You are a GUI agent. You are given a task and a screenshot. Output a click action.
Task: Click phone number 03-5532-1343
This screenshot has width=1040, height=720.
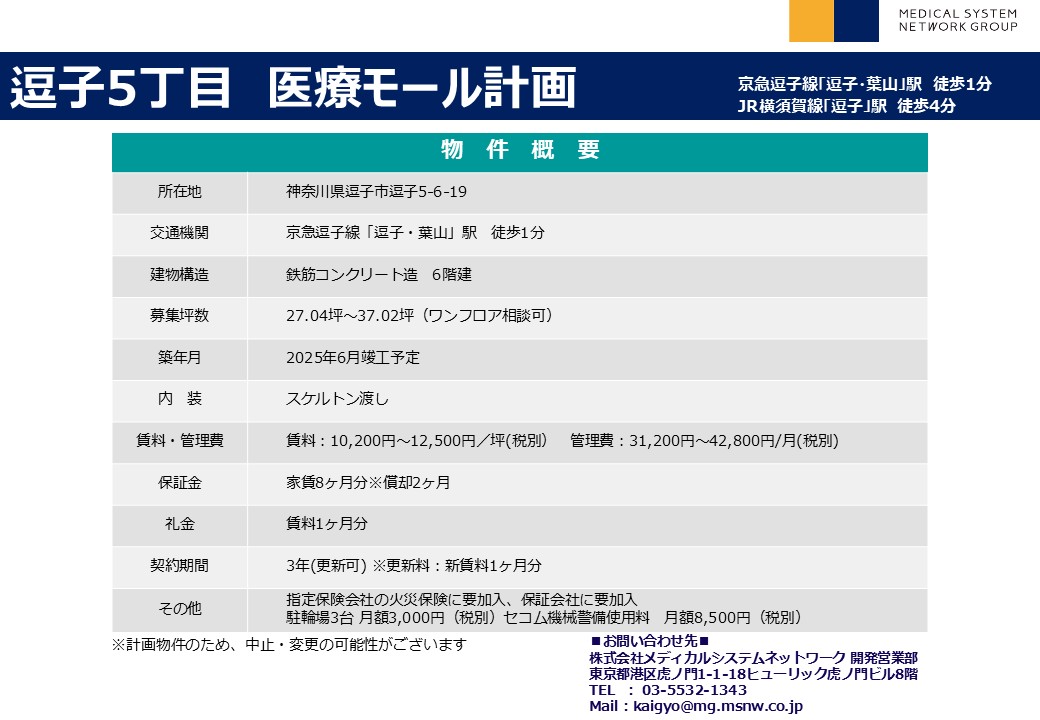tap(694, 690)
